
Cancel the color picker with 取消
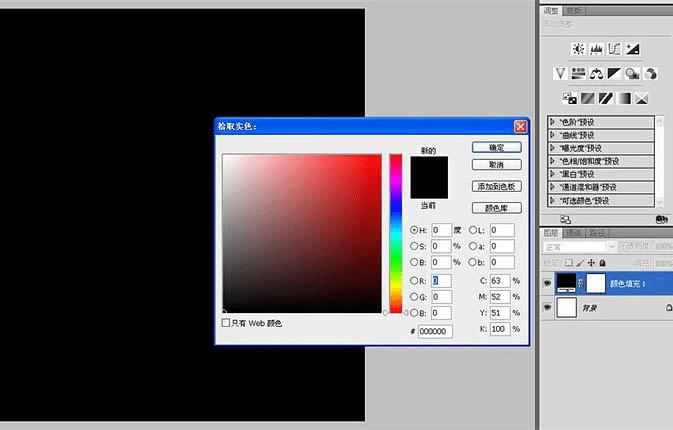click(x=497, y=165)
